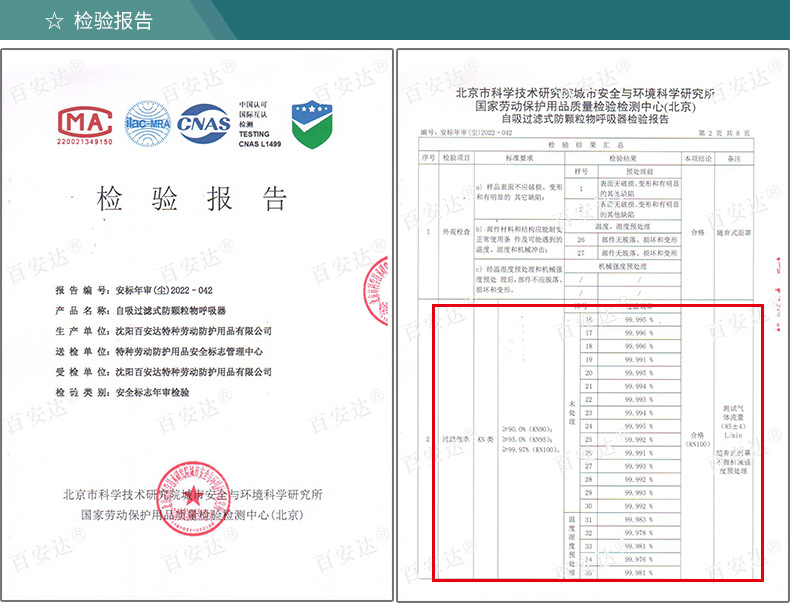
Task: Click the 产品名称 line 自吸过滤式防颗粒物呼吸器
Action: pos(141,311)
